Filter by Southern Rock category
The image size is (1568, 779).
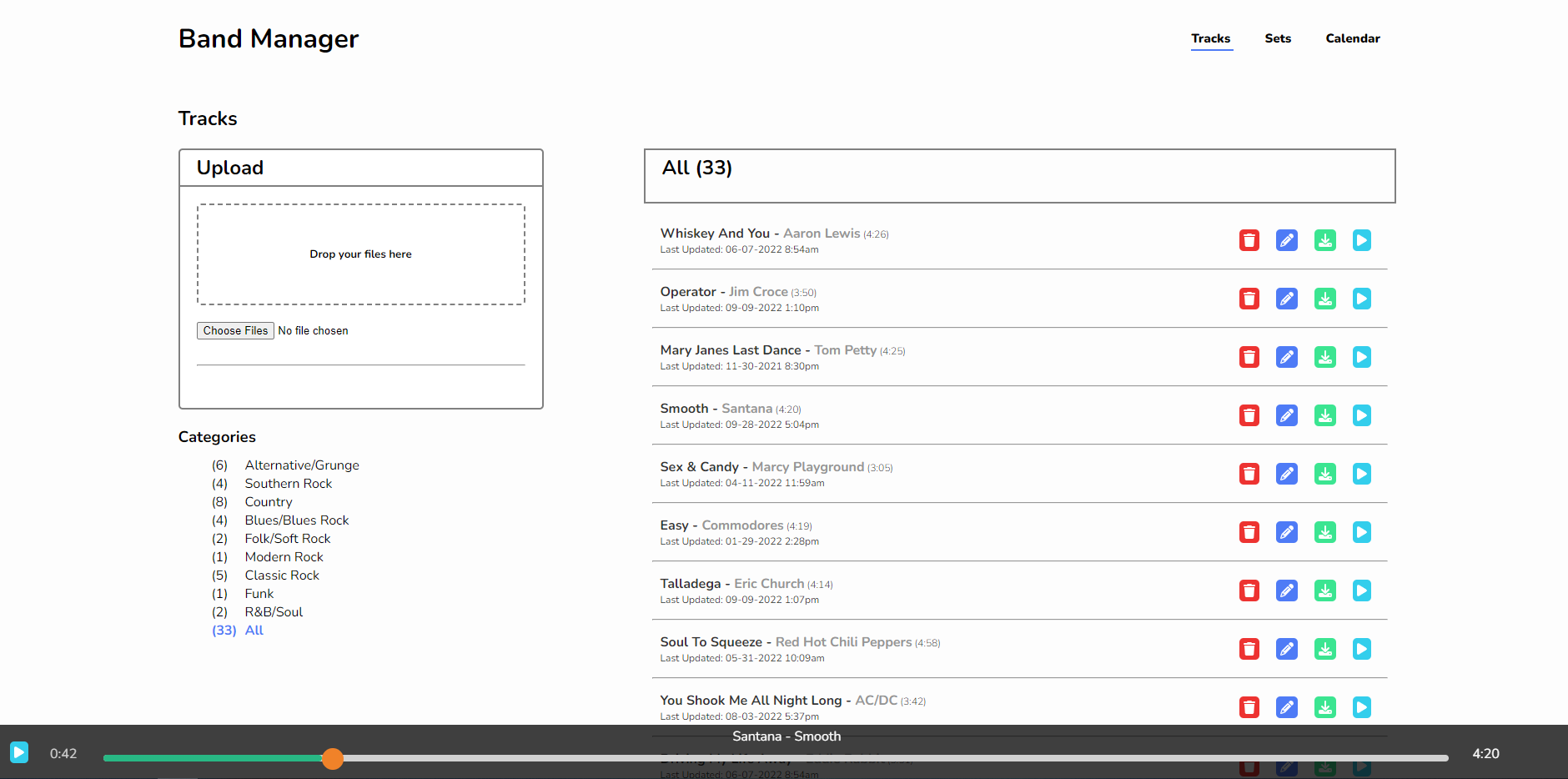tap(289, 484)
